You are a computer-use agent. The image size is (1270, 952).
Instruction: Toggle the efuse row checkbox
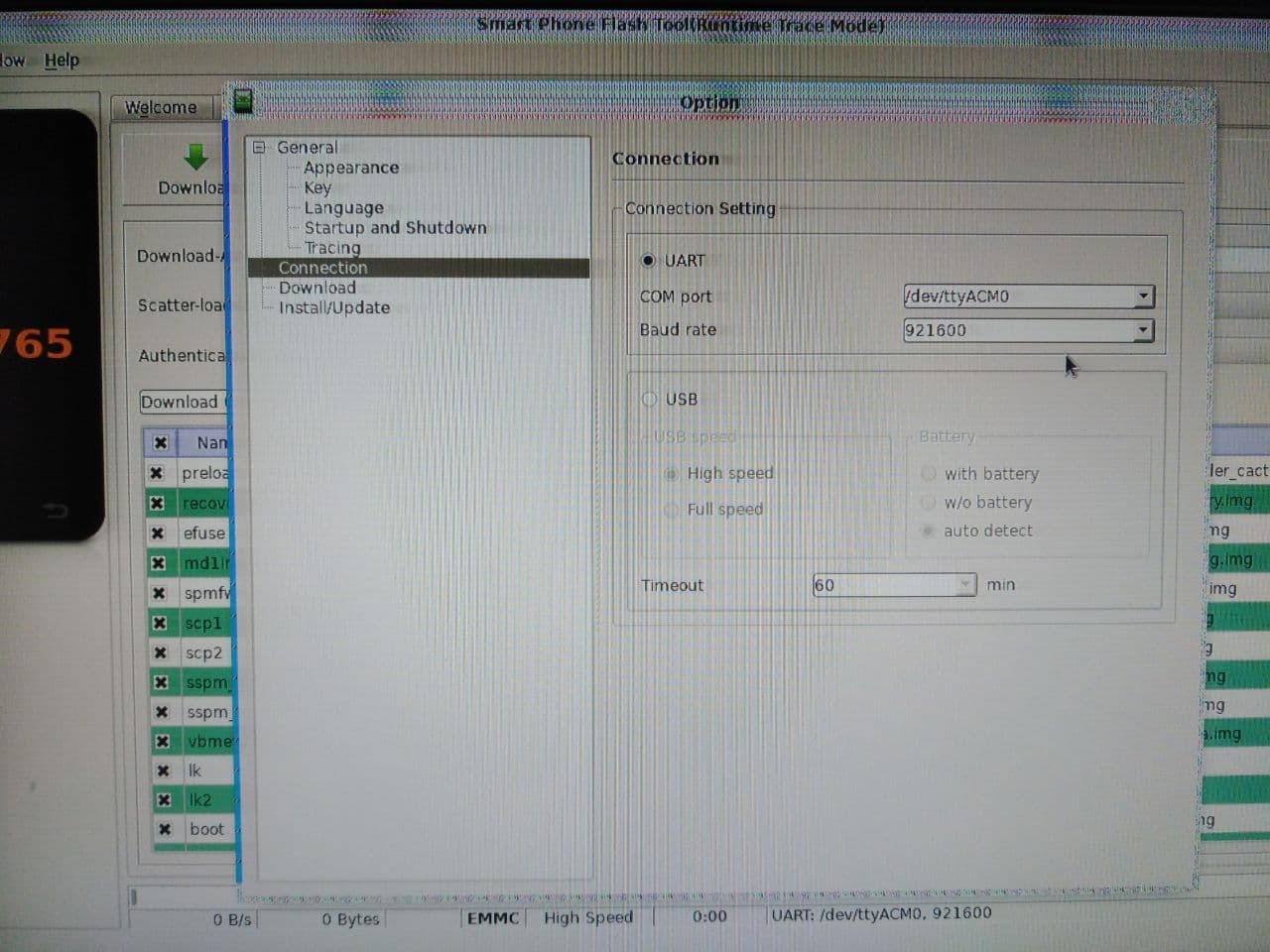[157, 534]
